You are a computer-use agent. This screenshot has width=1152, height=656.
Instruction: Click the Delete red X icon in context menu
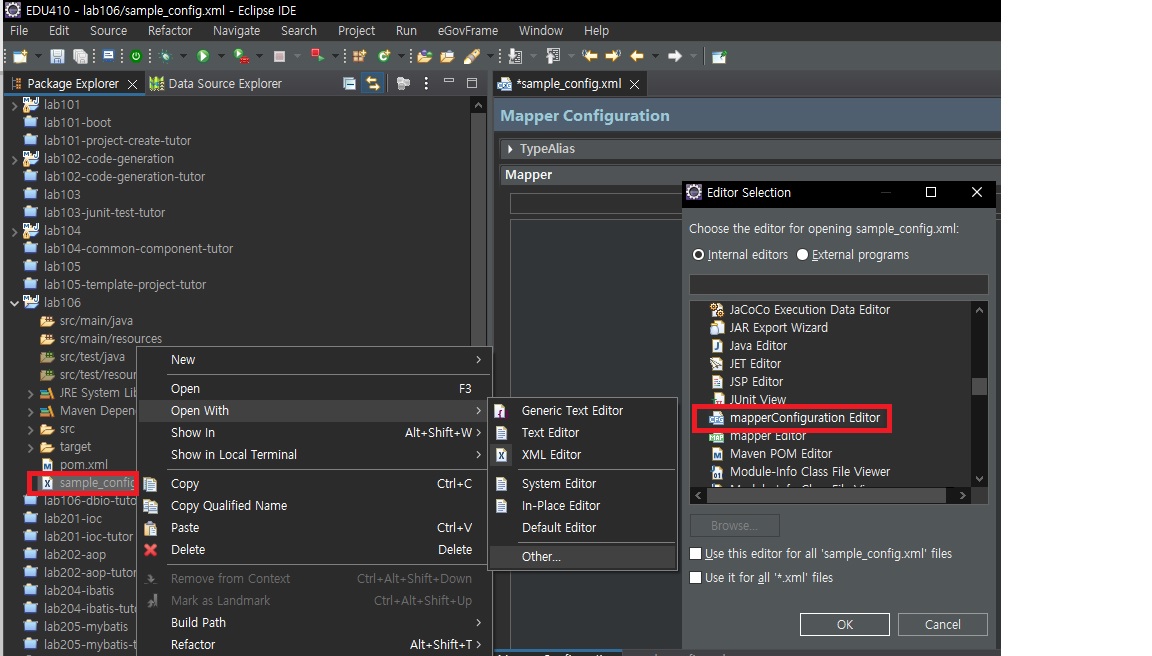tap(151, 549)
